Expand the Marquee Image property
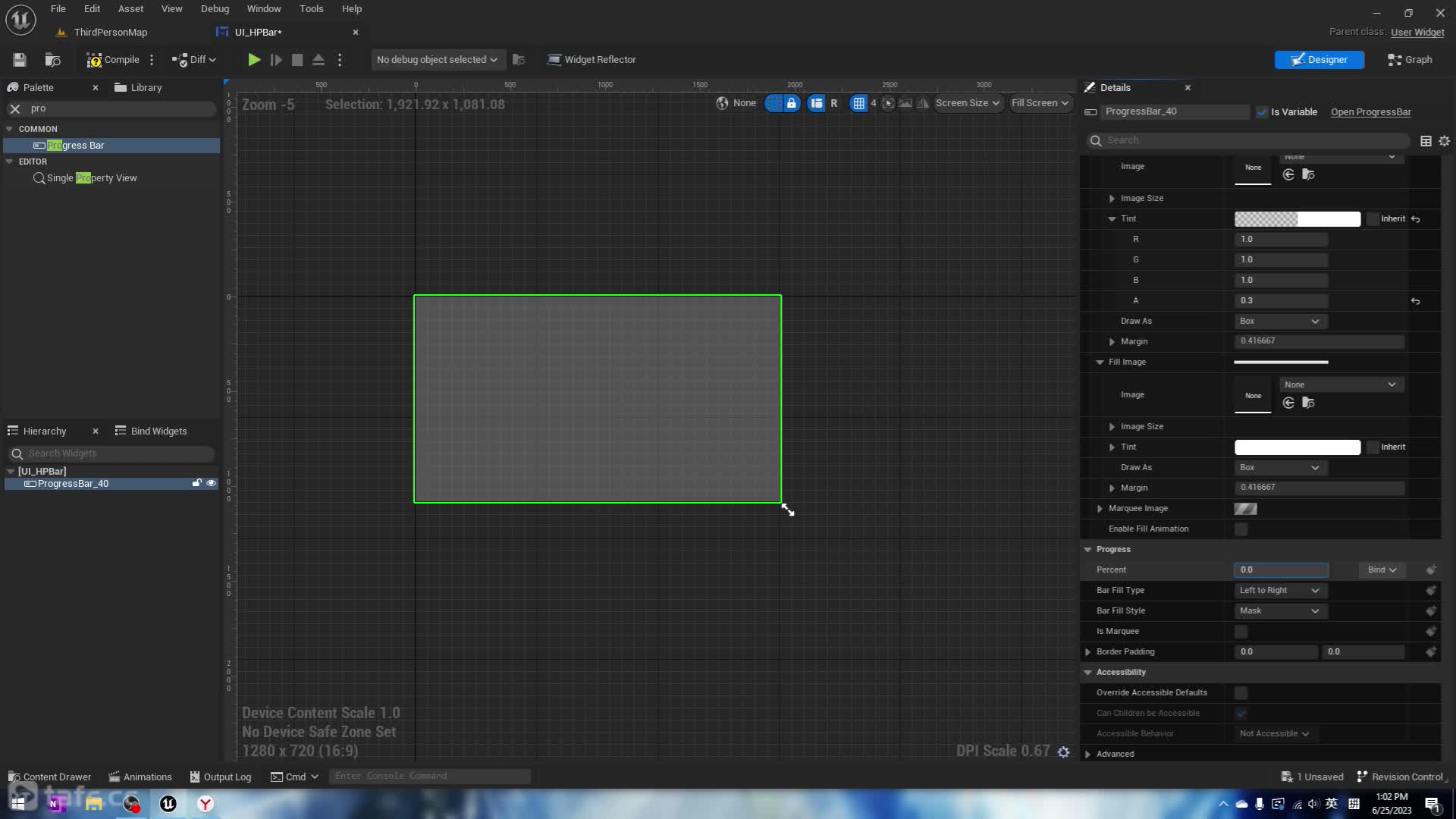 (1100, 508)
